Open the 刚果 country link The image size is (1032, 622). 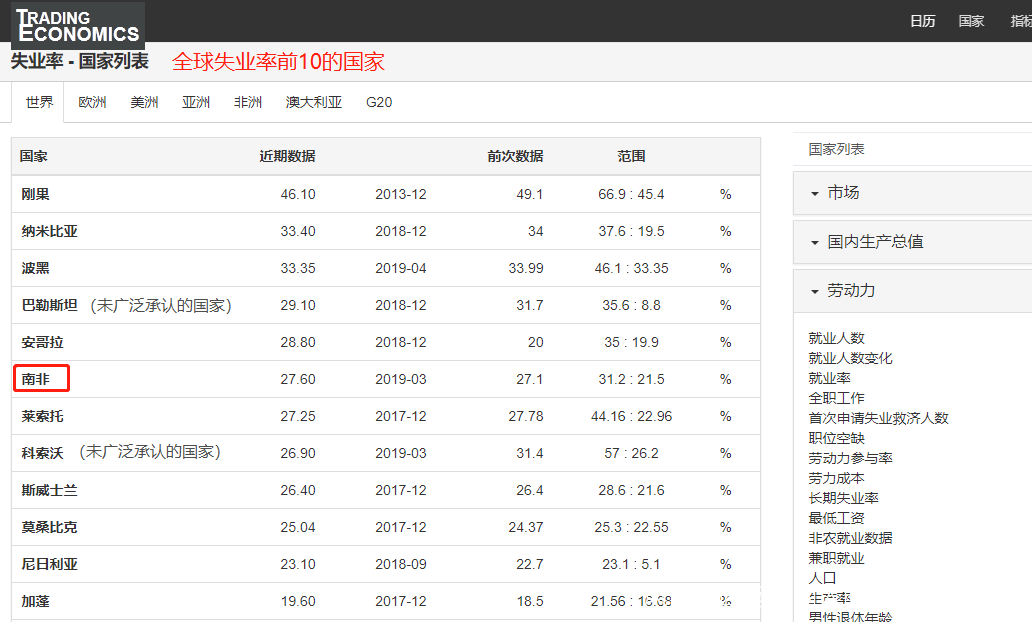click(x=36, y=194)
